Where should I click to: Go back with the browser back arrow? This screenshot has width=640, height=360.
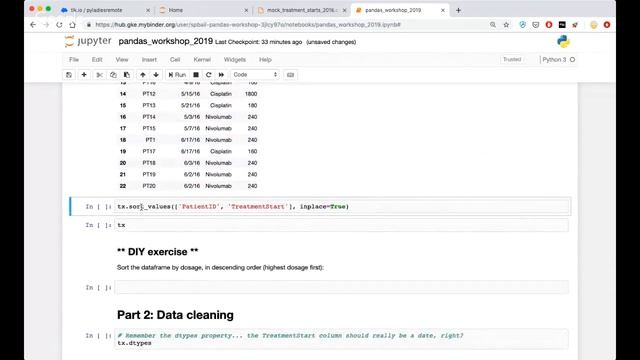pos(33,25)
